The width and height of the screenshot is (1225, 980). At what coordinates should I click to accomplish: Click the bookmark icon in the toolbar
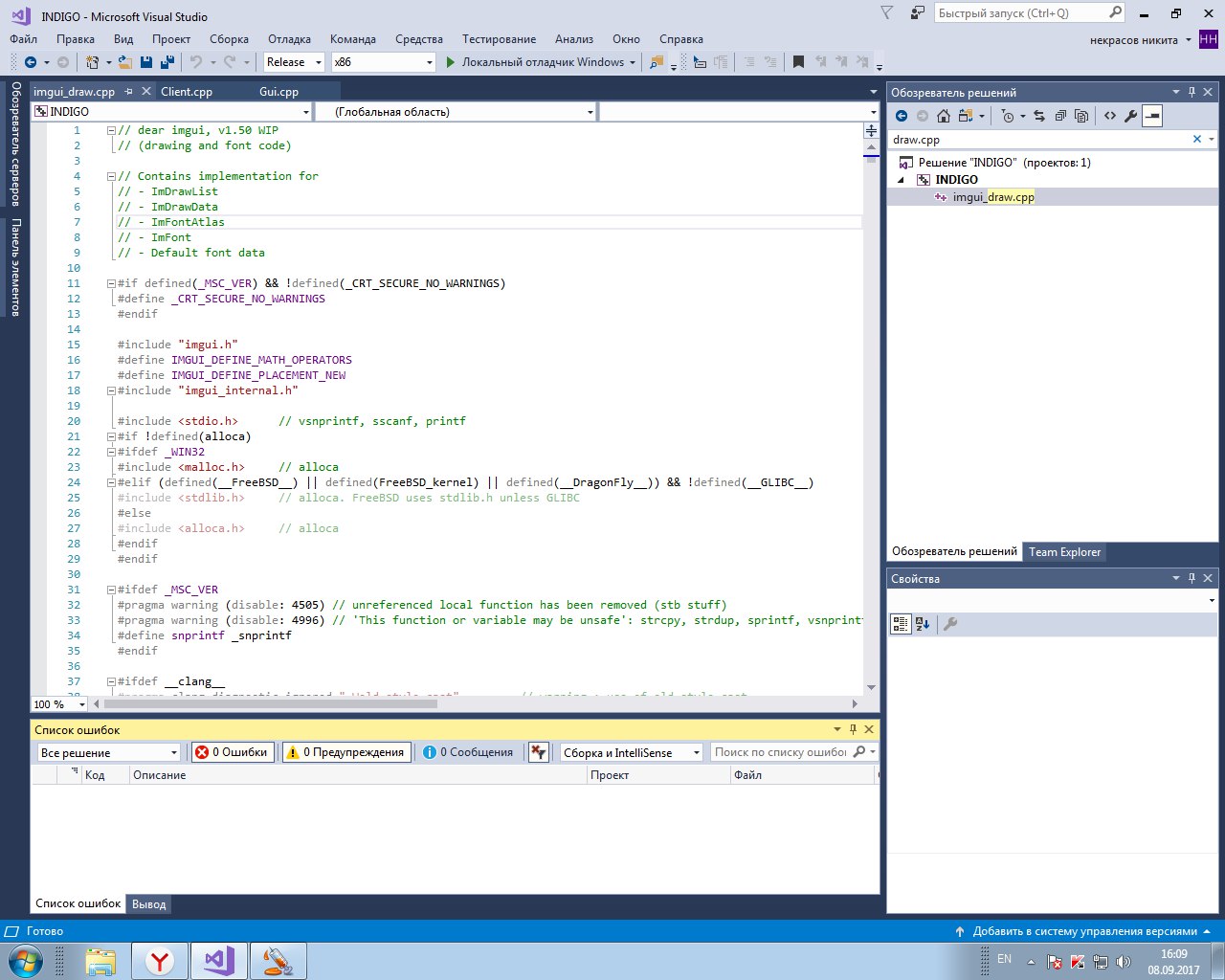(x=798, y=62)
